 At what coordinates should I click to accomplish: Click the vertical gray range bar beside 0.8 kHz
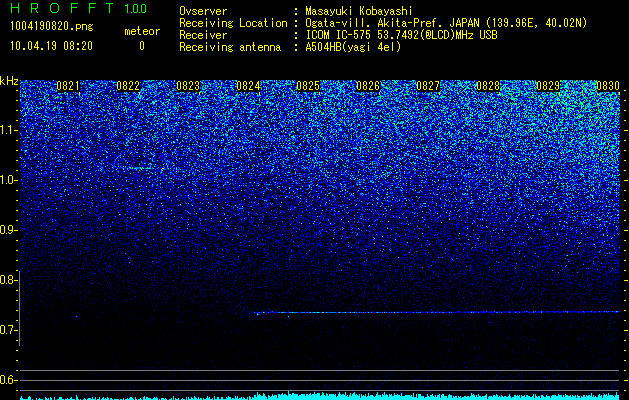(20, 308)
